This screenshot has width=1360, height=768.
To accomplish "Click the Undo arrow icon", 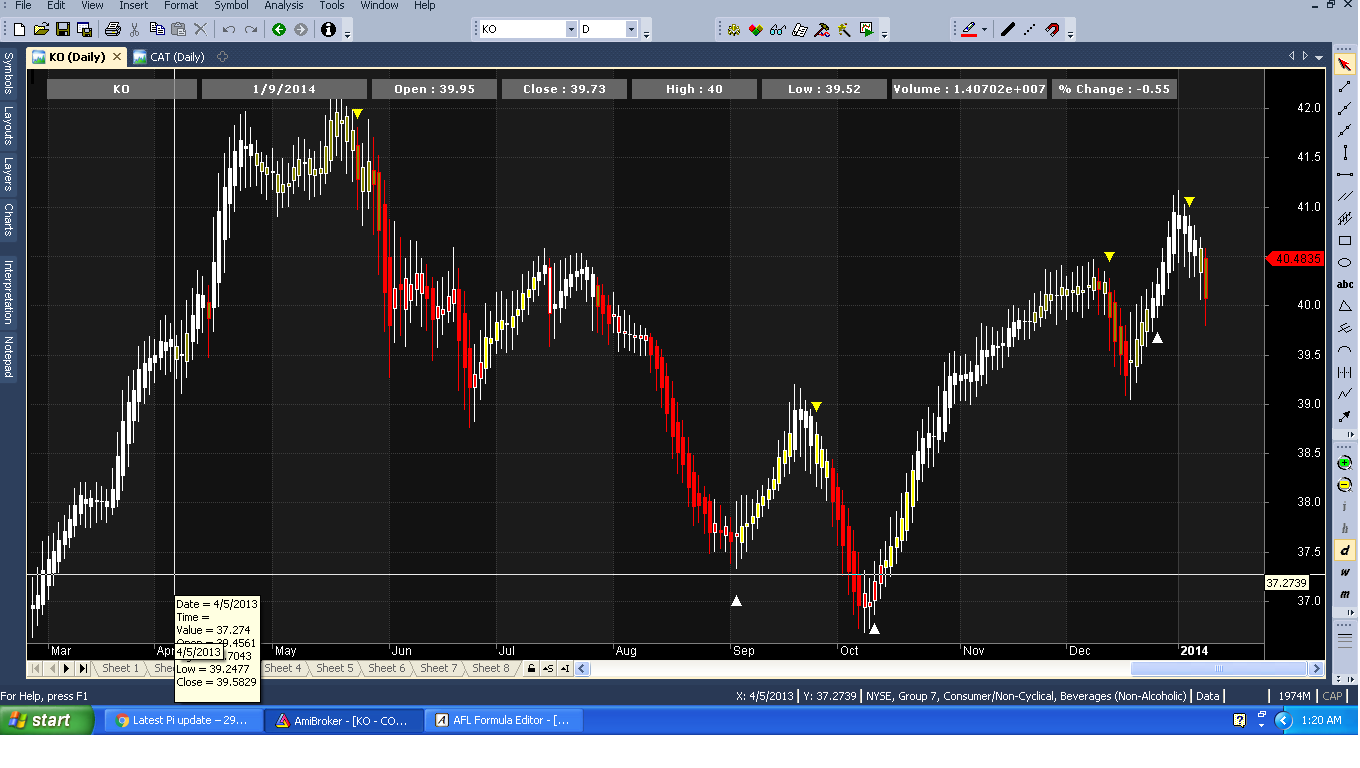I will tap(229, 30).
